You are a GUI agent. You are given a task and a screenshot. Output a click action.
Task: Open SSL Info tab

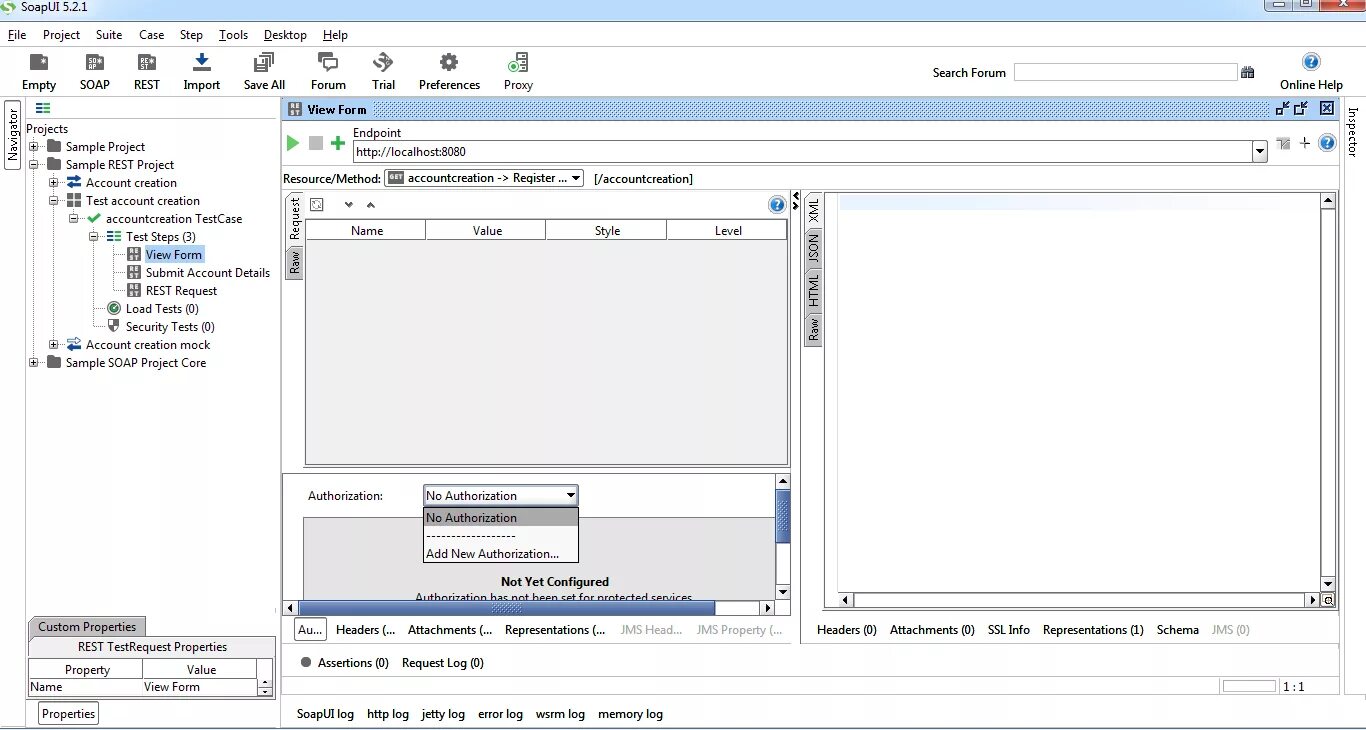tap(1009, 630)
